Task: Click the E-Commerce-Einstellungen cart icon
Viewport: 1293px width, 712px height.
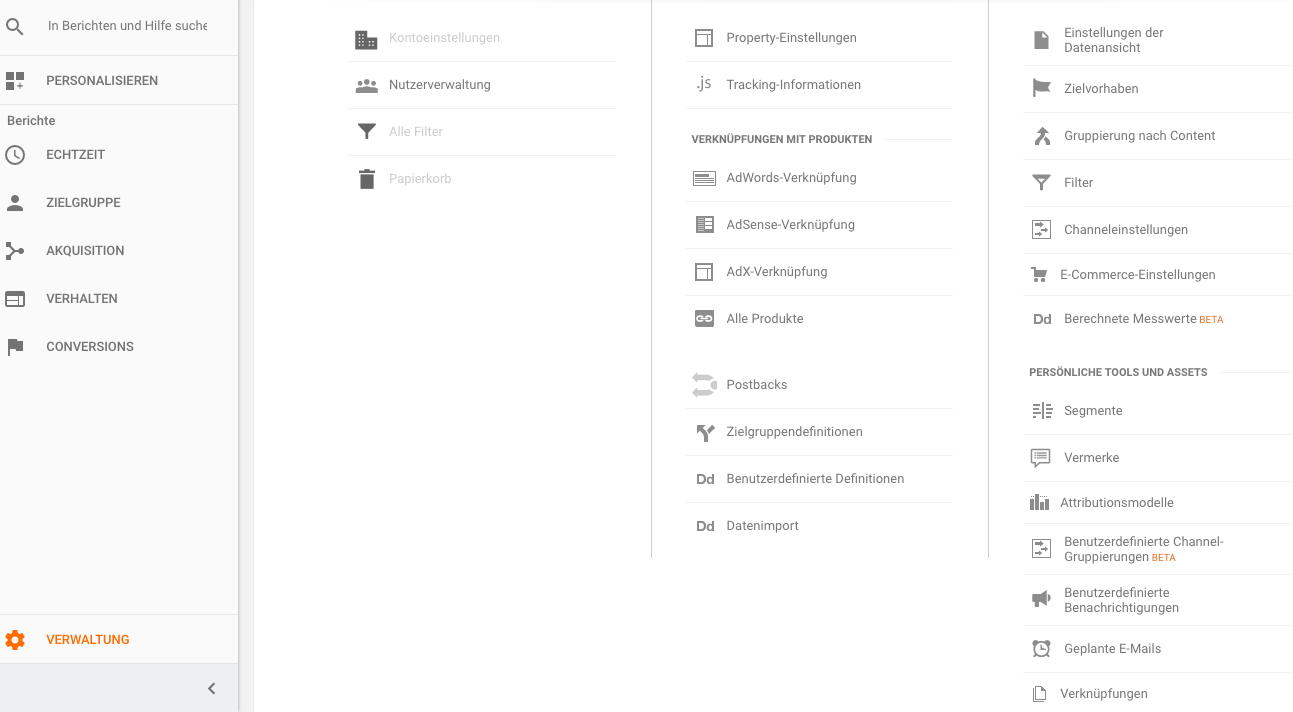Action: [1039, 275]
